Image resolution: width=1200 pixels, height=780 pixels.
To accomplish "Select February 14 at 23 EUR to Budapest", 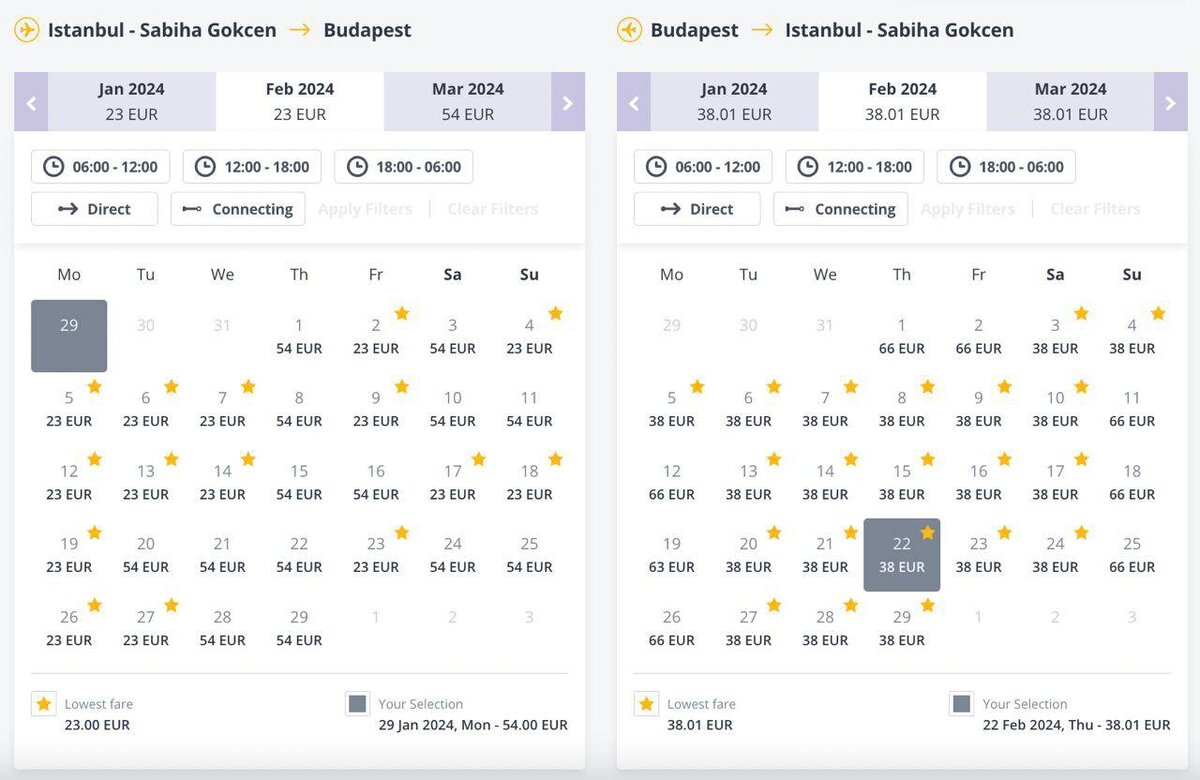I will (x=222, y=482).
